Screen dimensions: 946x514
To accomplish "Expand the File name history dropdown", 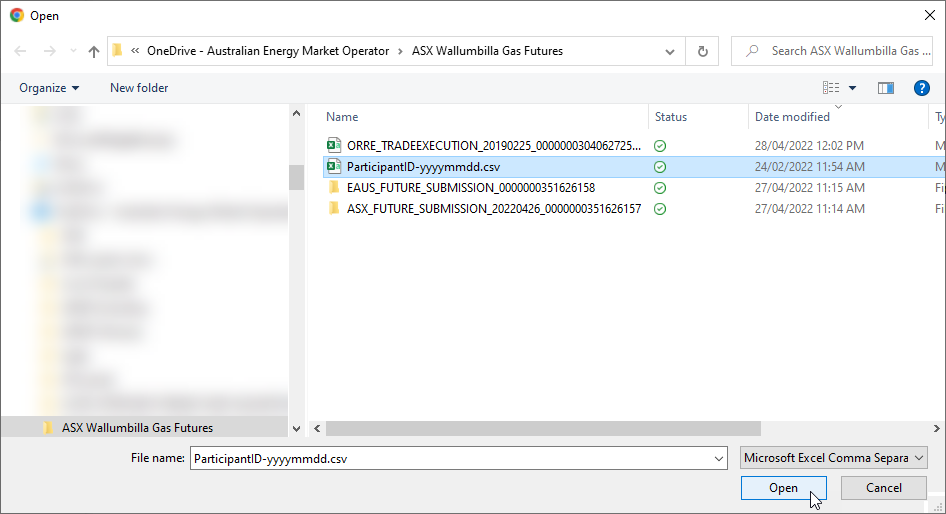I will (x=719, y=458).
